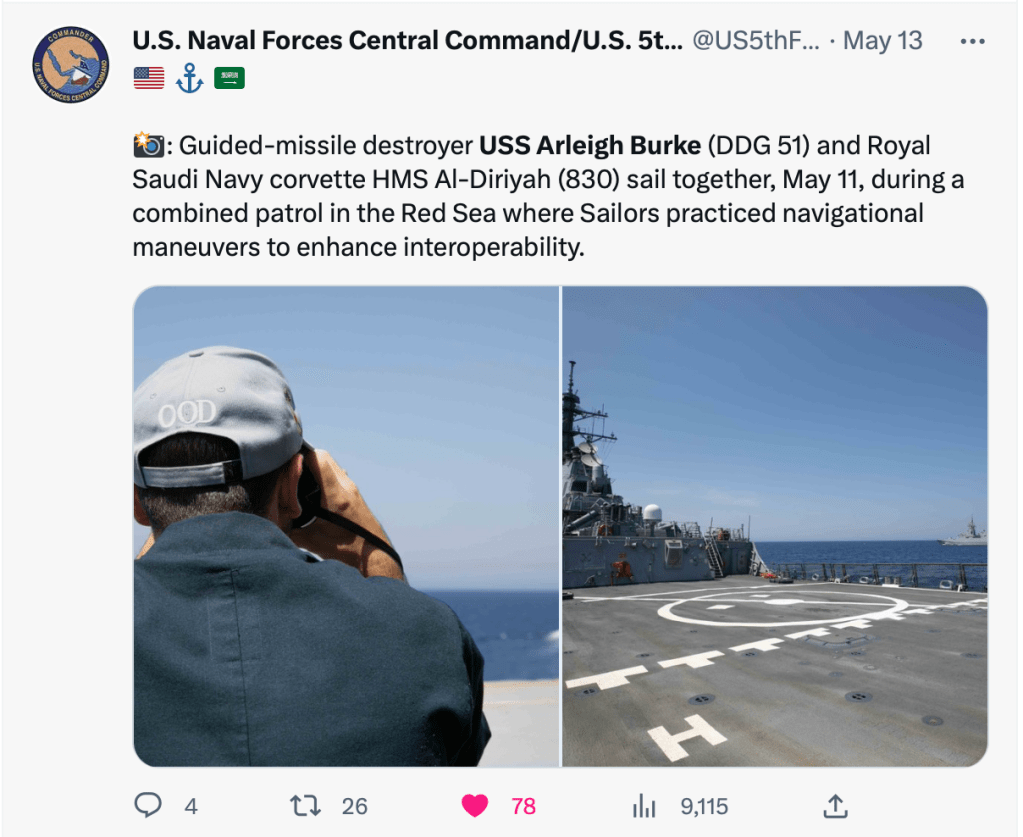Open the photo of sailor in OOD cap
1023x837 pixels.
point(346,526)
